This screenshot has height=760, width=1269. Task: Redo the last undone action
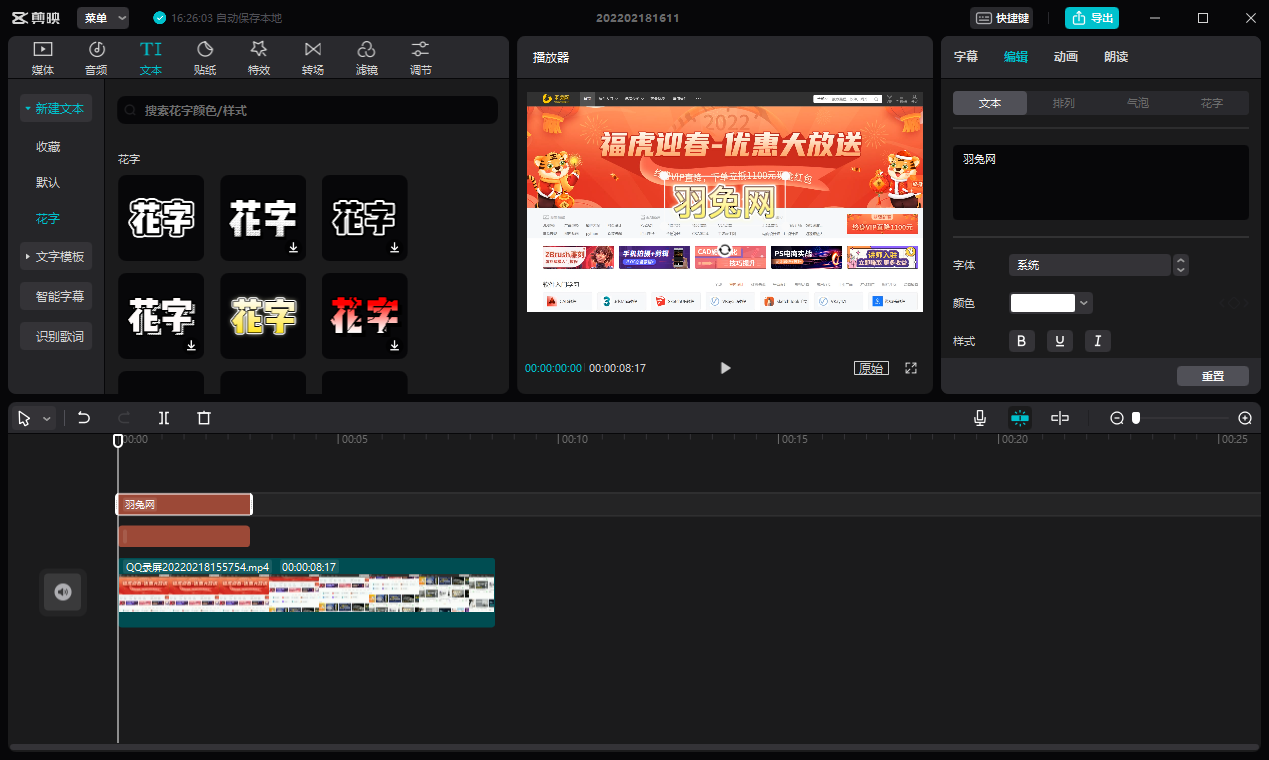click(x=124, y=418)
